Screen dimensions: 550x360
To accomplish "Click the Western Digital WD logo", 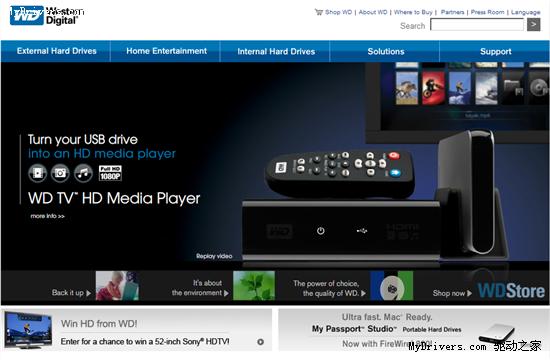I will coord(44,16).
